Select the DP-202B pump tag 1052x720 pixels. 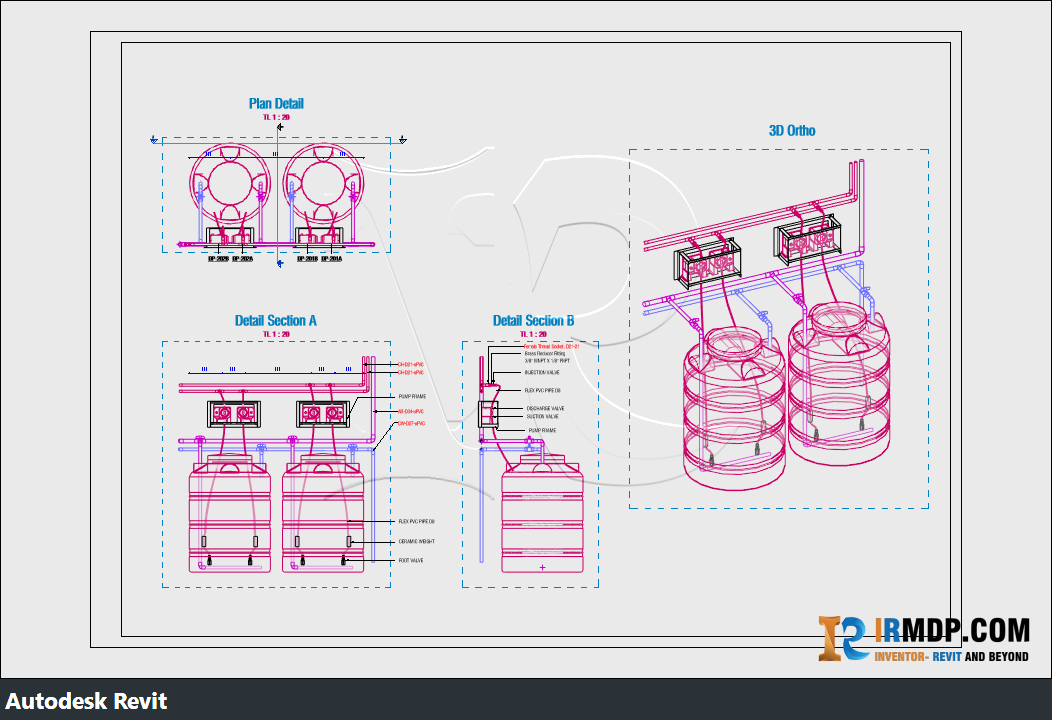(218, 259)
